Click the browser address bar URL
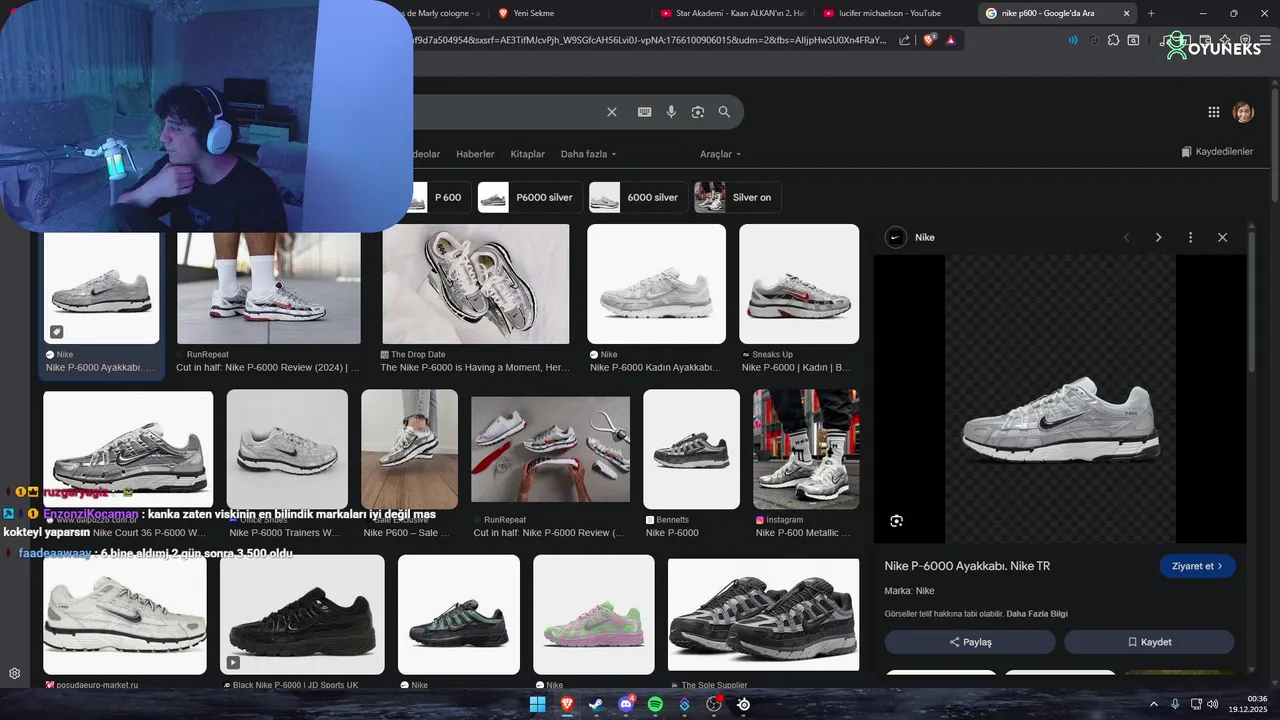Screen dimensions: 1280x720 tap(648, 40)
